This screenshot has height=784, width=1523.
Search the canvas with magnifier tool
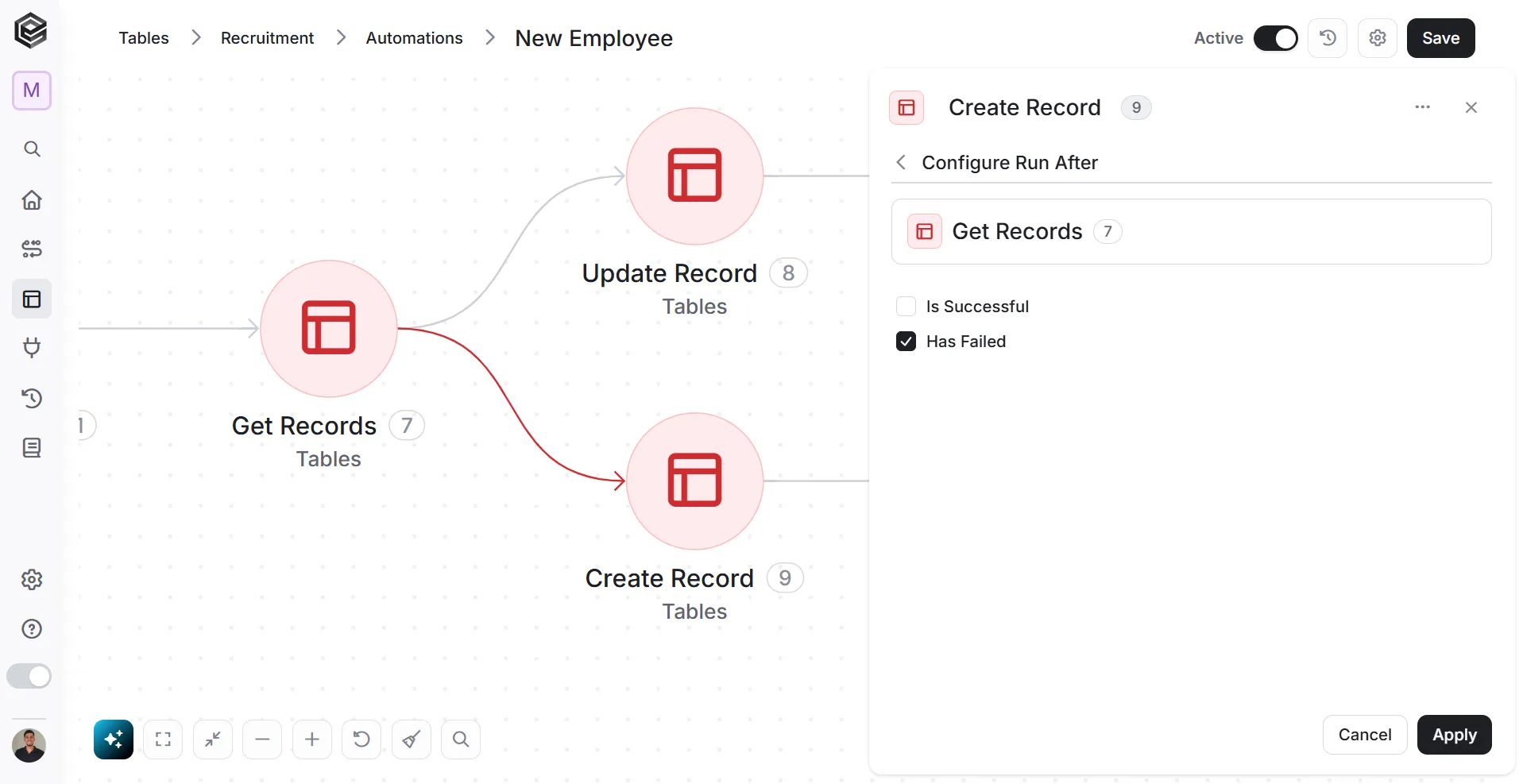click(461, 740)
